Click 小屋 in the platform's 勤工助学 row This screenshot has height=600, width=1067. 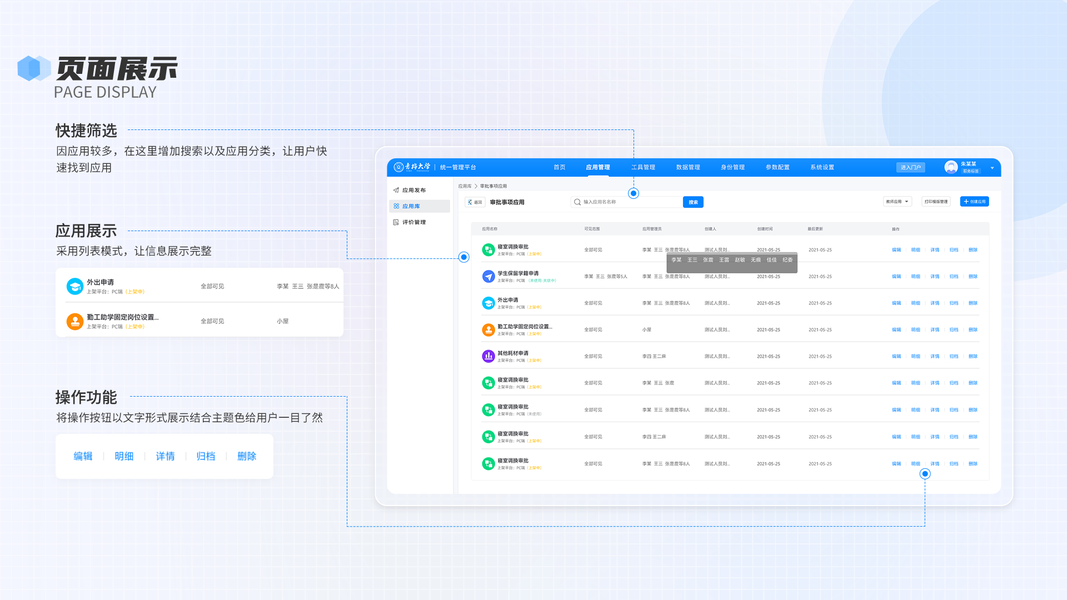[646, 330]
